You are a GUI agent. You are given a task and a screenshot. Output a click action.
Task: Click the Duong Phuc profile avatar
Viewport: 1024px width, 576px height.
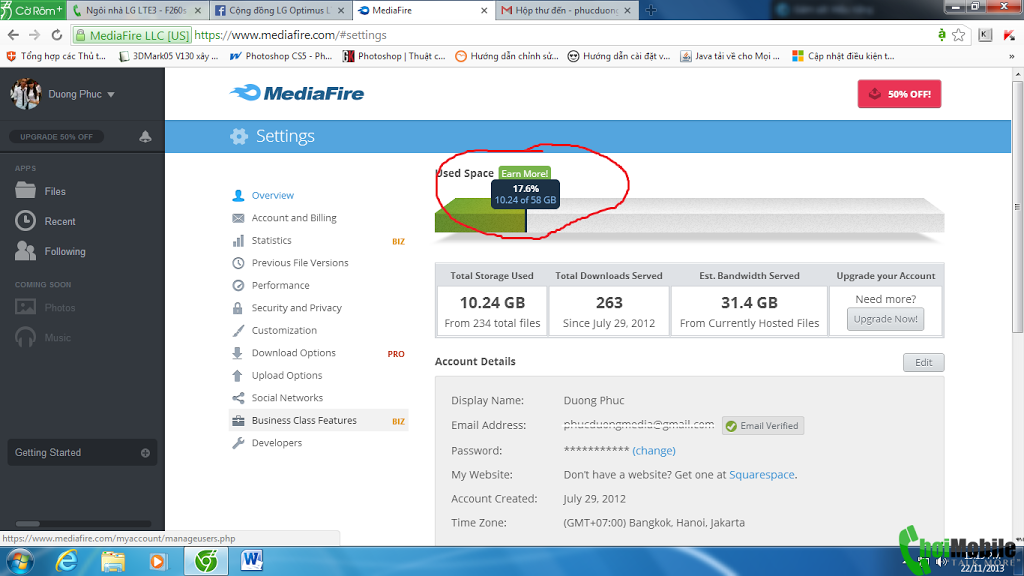[25, 93]
